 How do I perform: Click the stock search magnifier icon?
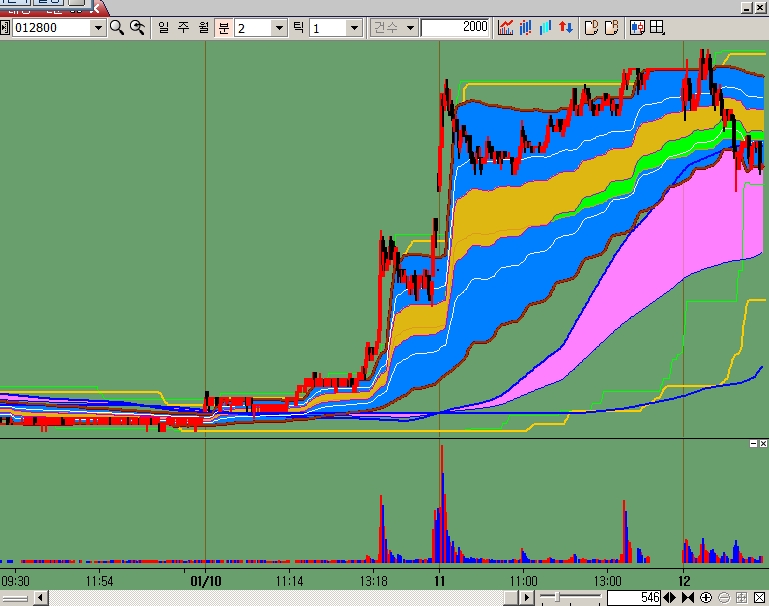coord(117,28)
